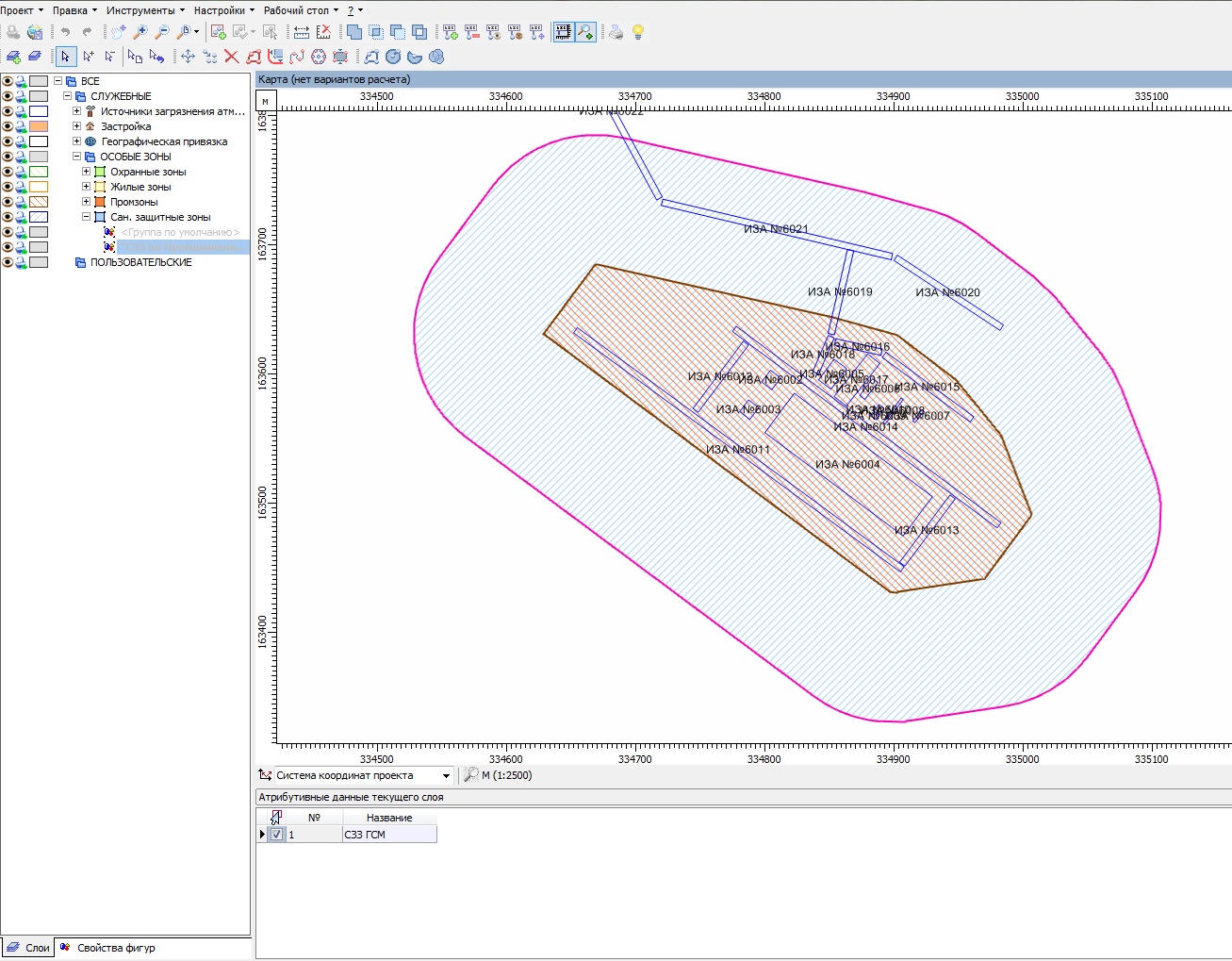The width and height of the screenshot is (1232, 961).
Task: Toggle visibility of Промзоны layer
Action: pyautogui.click(x=8, y=202)
